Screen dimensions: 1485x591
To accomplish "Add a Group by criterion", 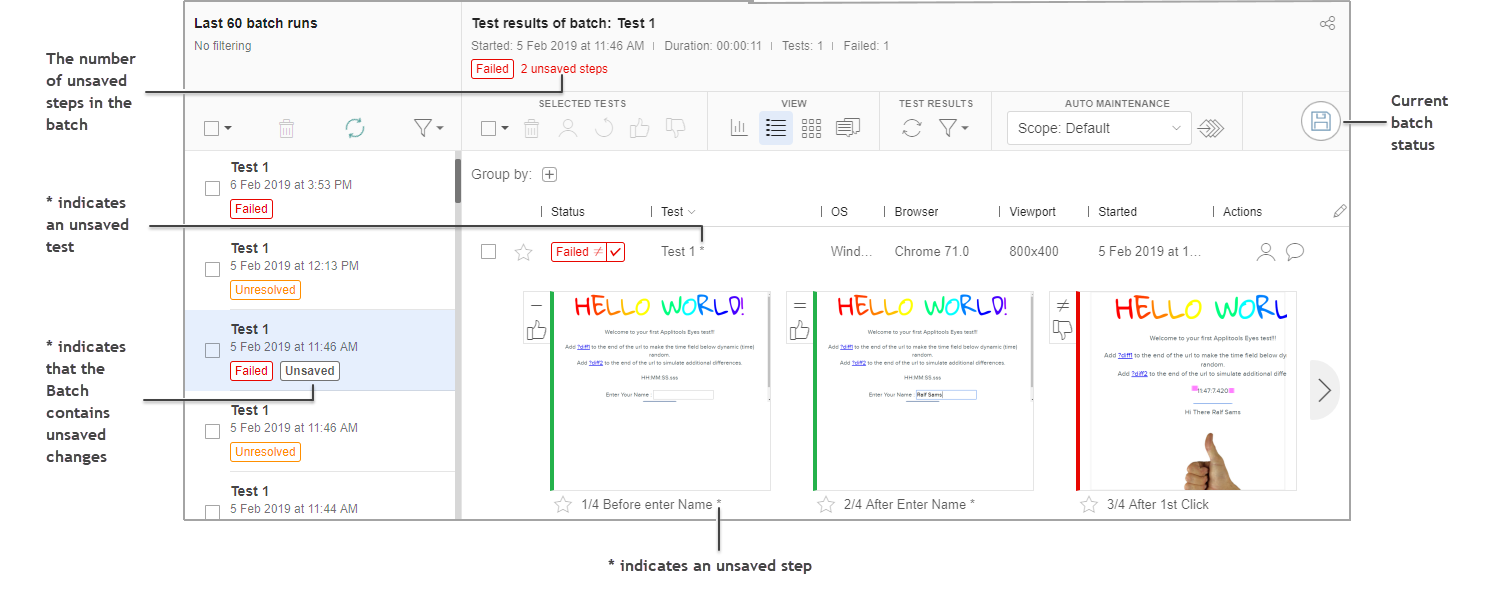I will point(549,174).
